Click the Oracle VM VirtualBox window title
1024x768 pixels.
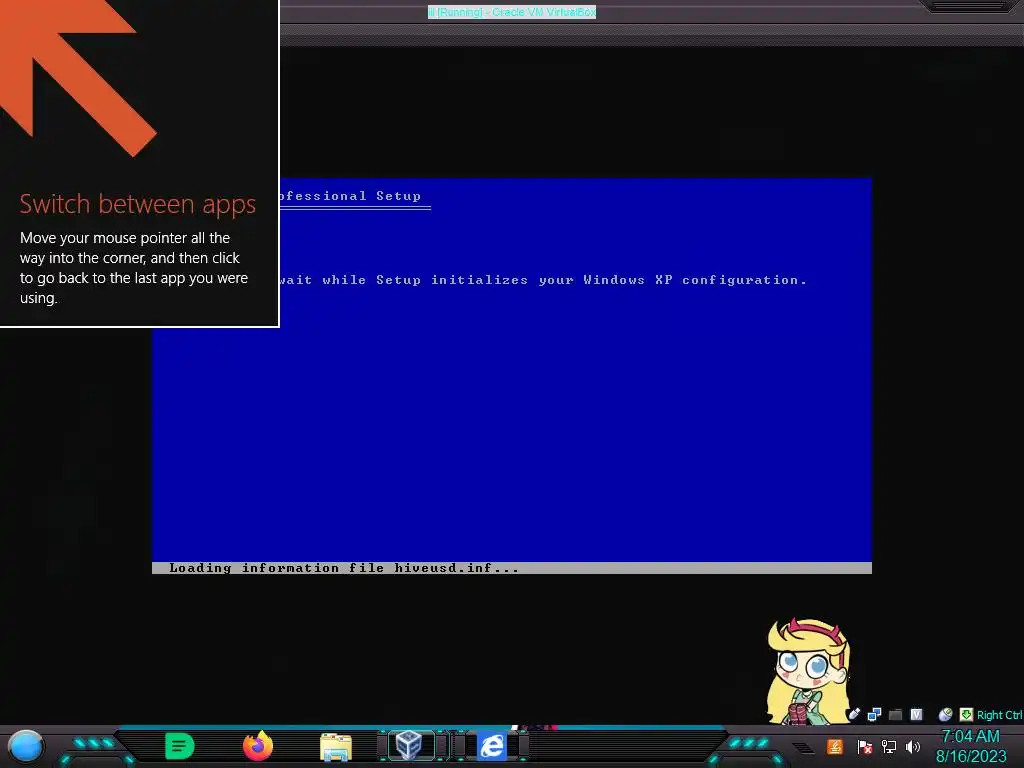tap(511, 12)
